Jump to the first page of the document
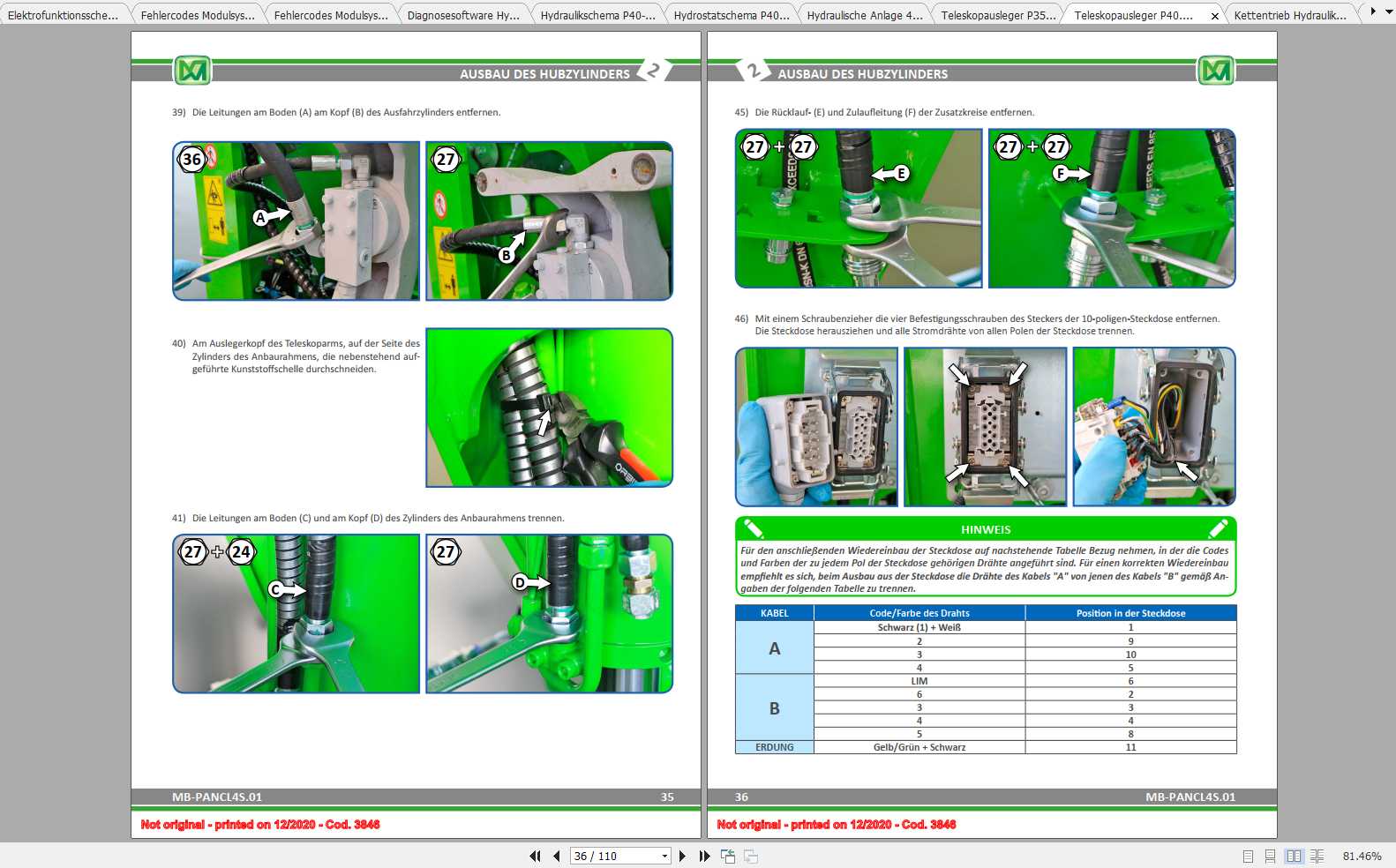1396x868 pixels. [x=535, y=856]
